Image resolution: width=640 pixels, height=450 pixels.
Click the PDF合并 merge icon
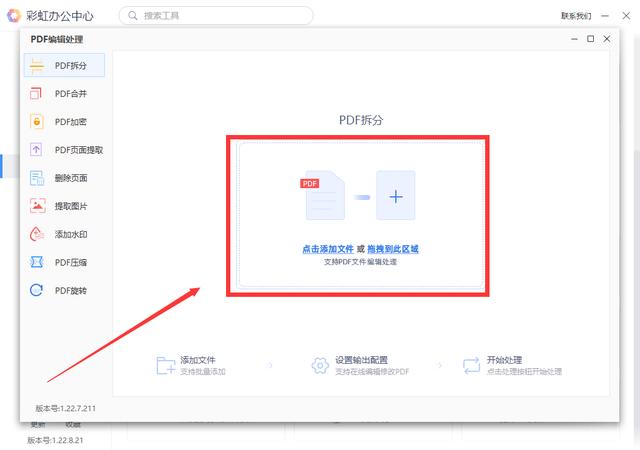[x=36, y=94]
